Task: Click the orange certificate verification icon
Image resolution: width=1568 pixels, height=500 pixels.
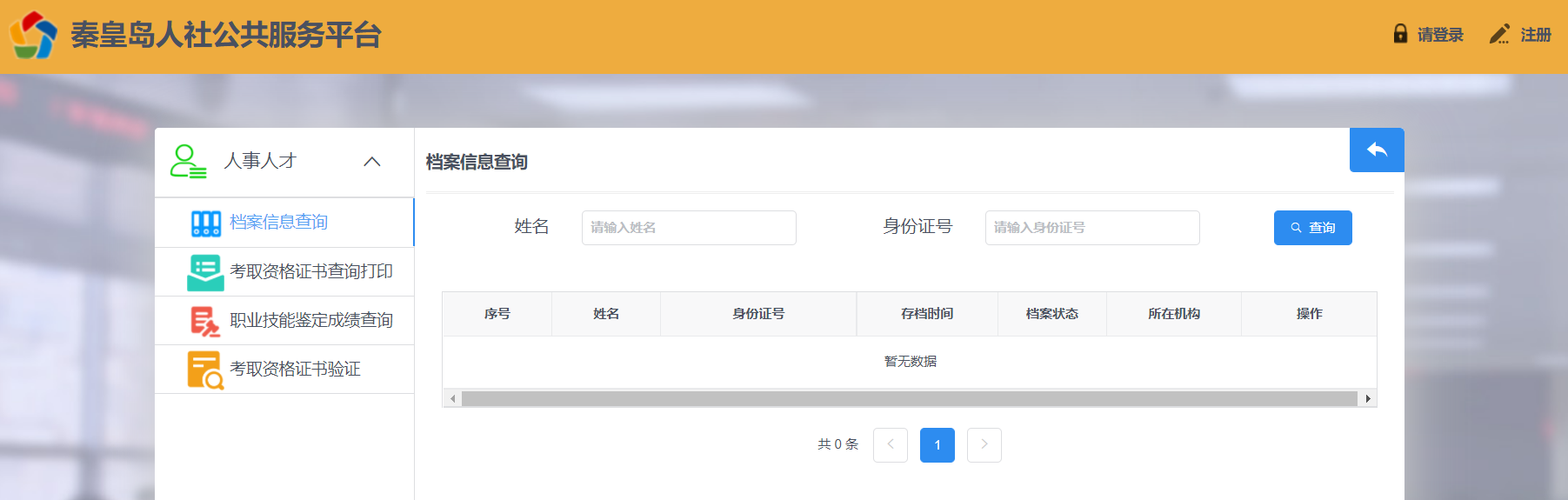Action: point(205,370)
